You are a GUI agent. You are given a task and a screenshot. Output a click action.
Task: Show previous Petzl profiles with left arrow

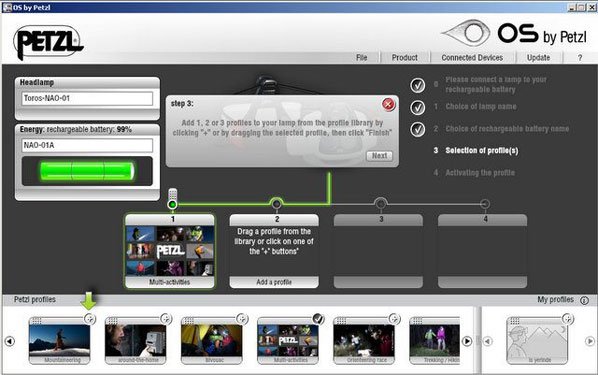tap(10, 341)
